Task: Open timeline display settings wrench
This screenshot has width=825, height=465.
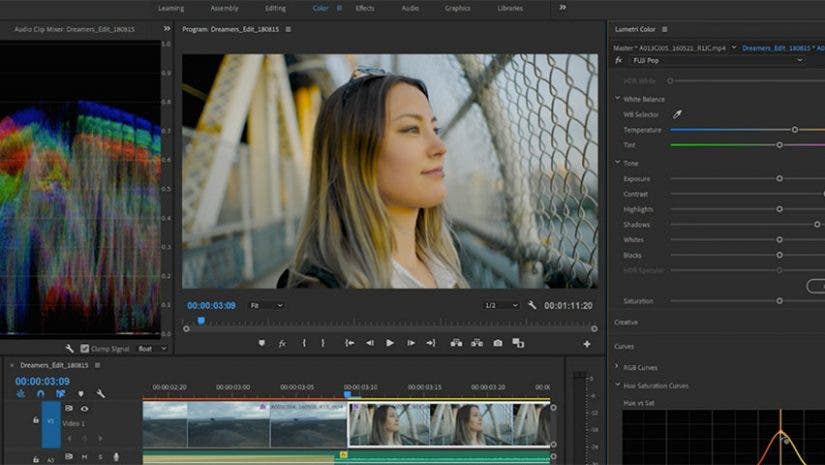Action: click(100, 393)
